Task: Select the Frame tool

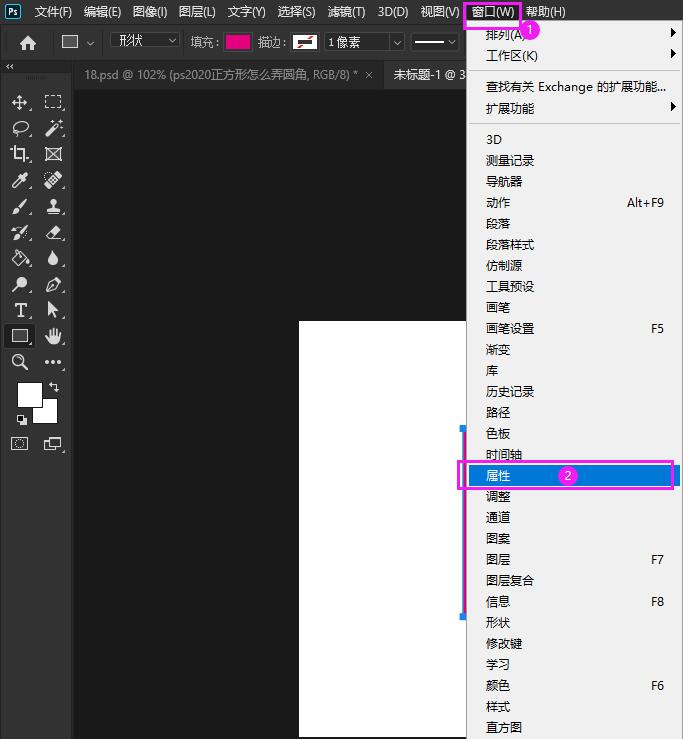Action: 53,154
